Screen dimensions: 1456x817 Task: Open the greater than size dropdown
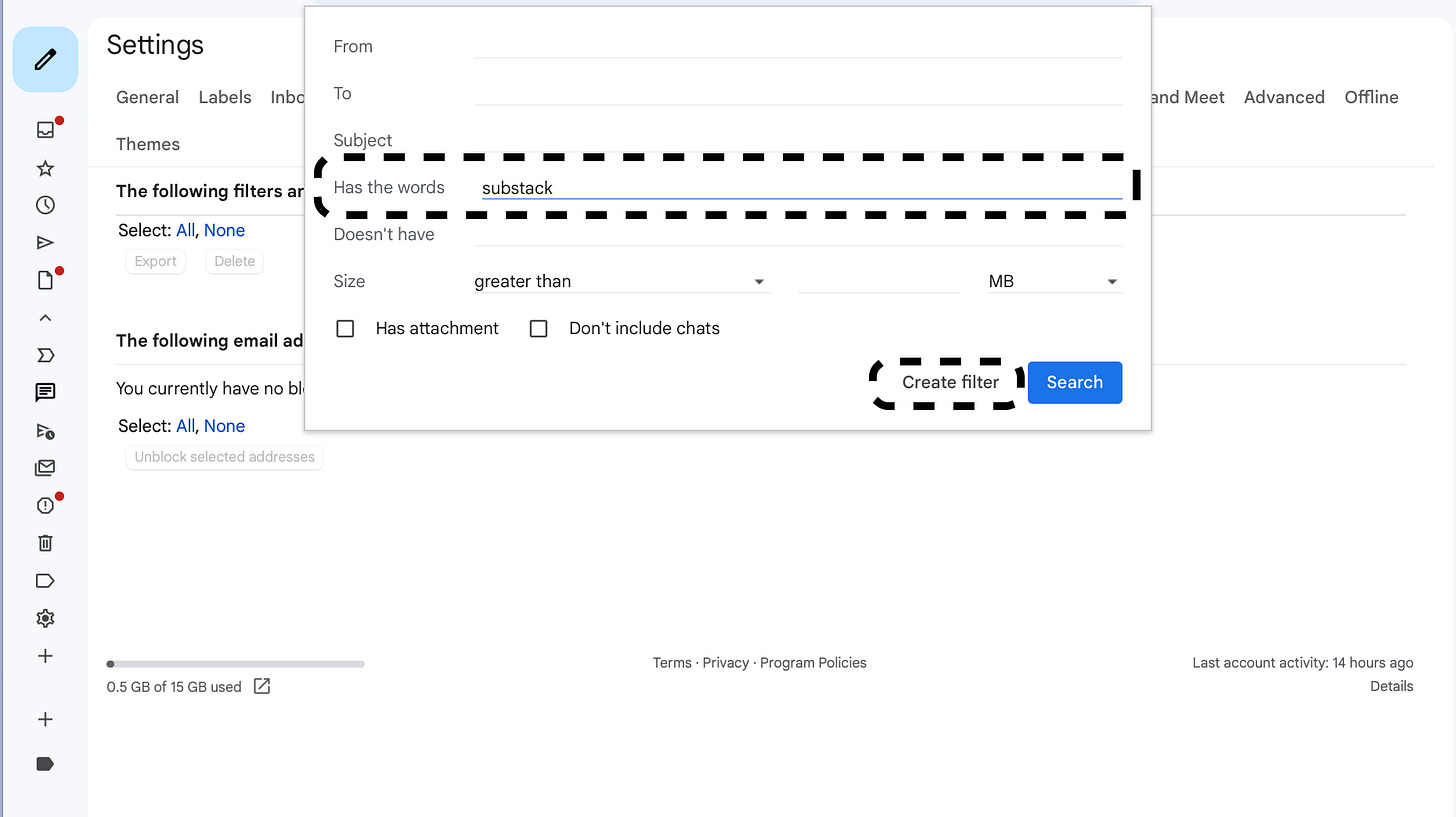point(620,281)
